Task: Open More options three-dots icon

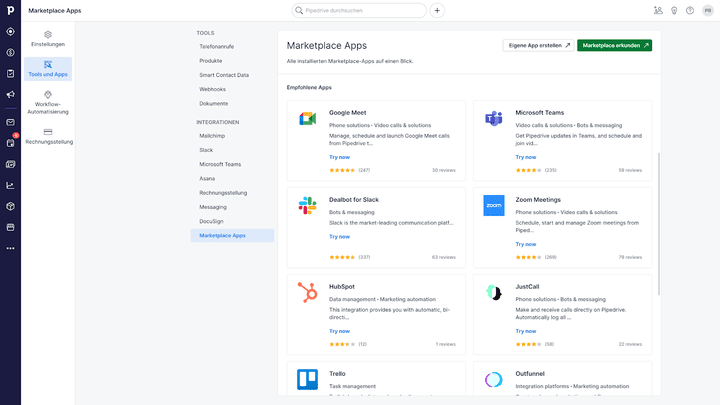Action: 10,248
